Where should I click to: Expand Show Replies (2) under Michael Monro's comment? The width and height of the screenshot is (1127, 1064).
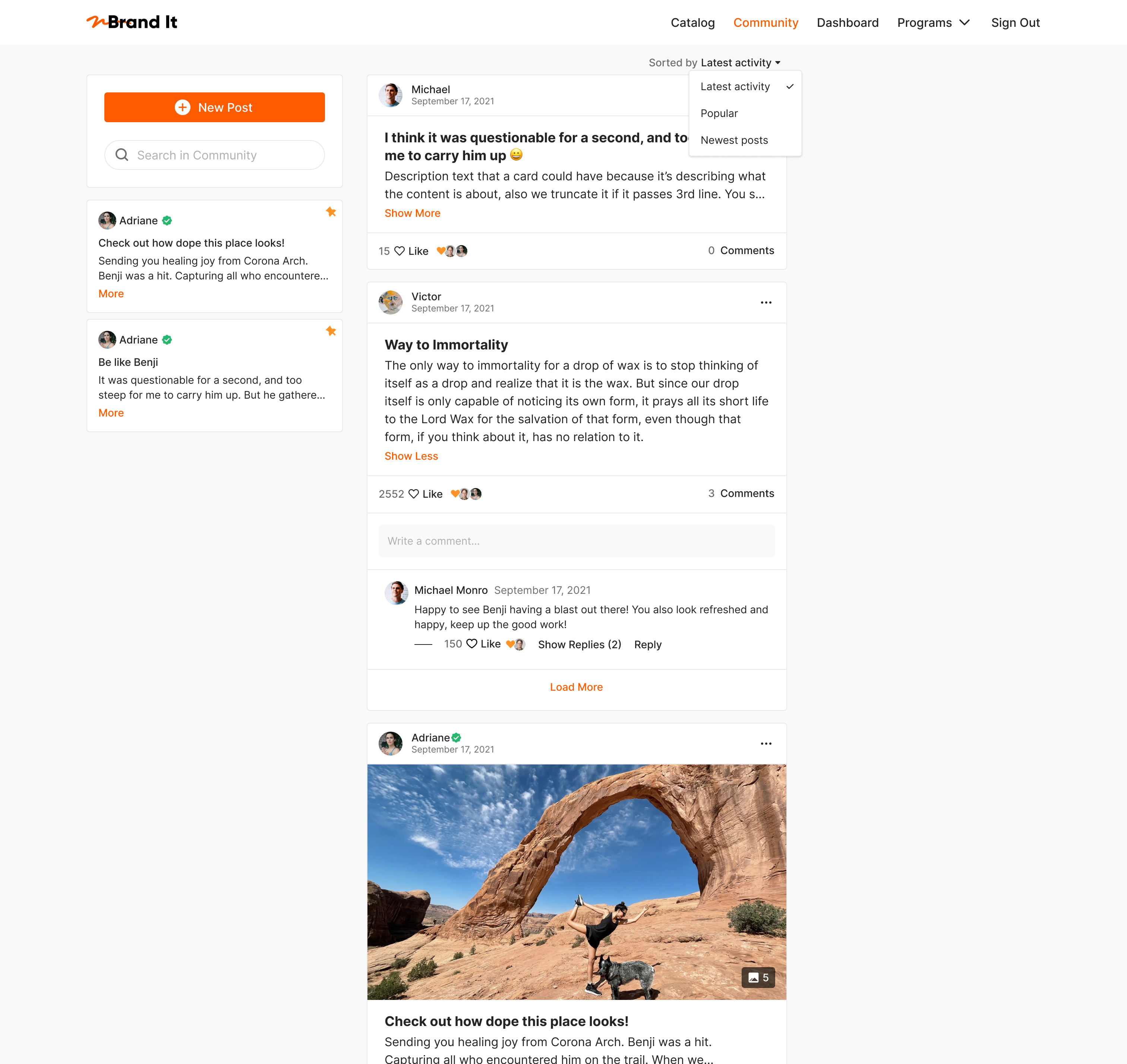580,644
